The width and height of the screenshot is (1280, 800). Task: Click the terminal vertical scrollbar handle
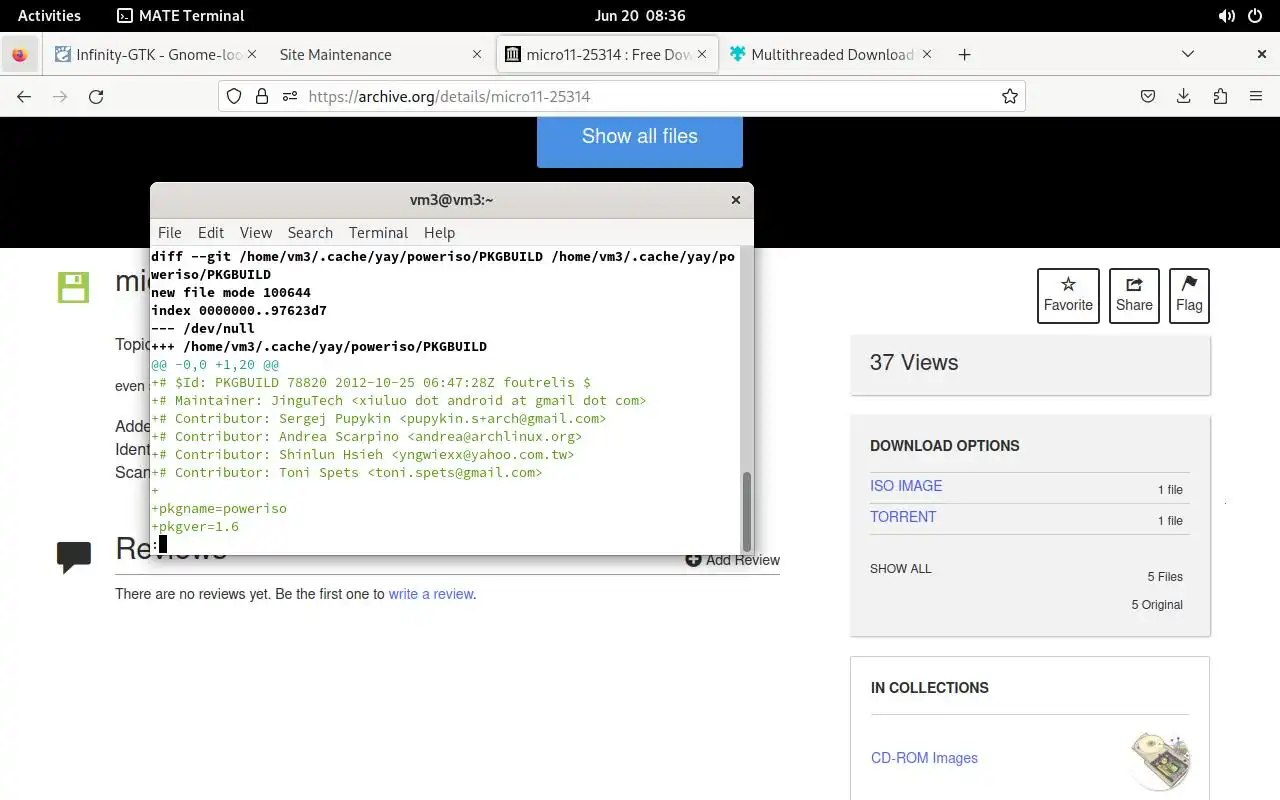pyautogui.click(x=746, y=510)
